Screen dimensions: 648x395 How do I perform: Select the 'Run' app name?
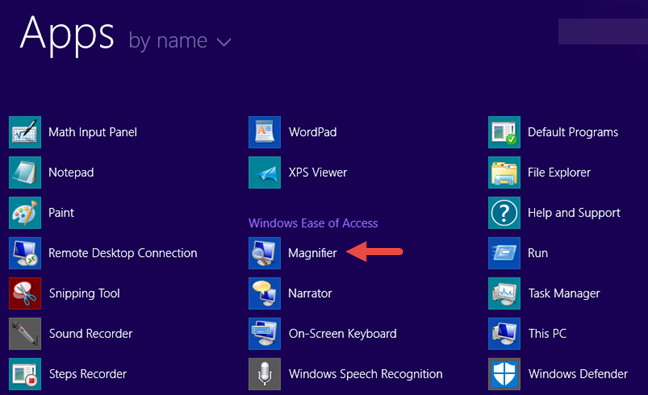tap(538, 253)
